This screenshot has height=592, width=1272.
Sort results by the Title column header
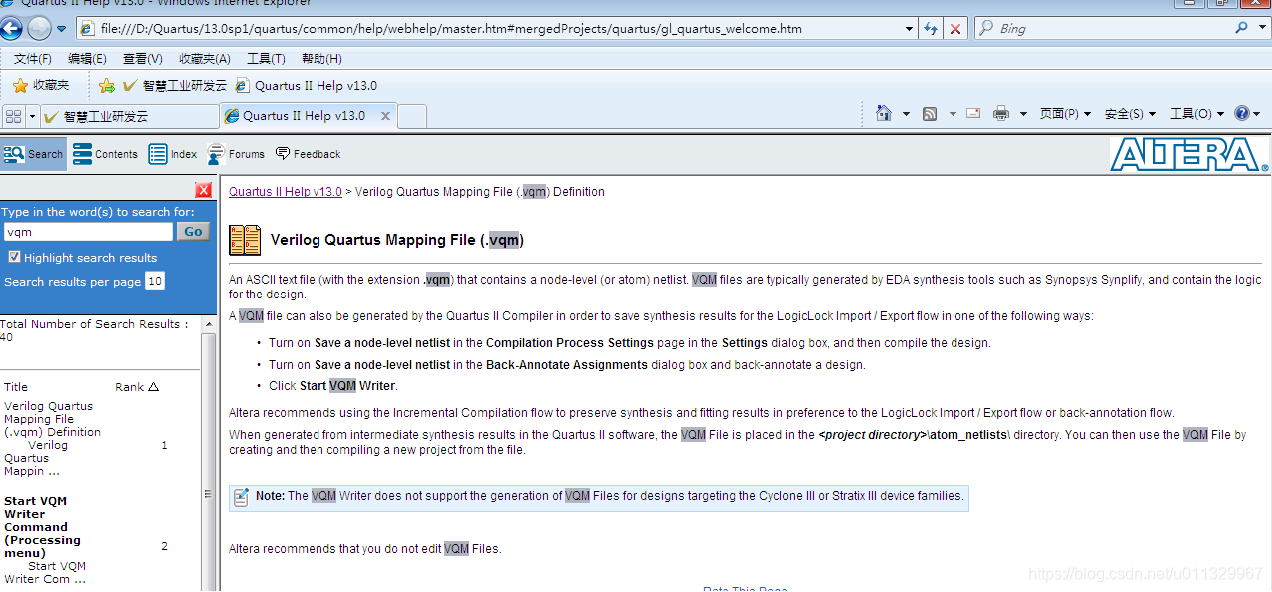point(16,387)
